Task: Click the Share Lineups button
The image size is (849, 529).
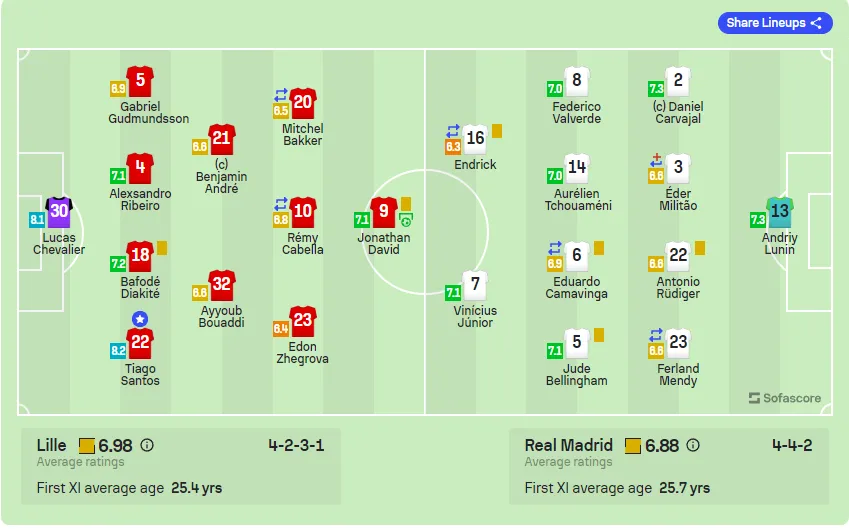Action: pos(774,23)
